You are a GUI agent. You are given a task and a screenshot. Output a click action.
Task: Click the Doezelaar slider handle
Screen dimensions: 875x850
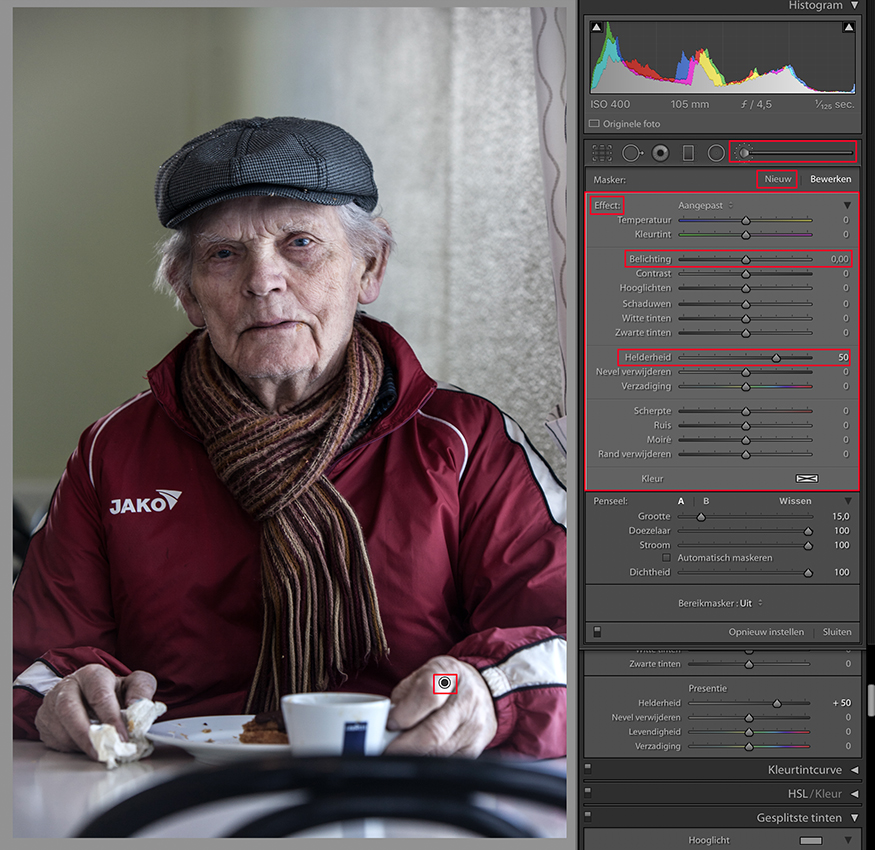pyautogui.click(x=807, y=531)
